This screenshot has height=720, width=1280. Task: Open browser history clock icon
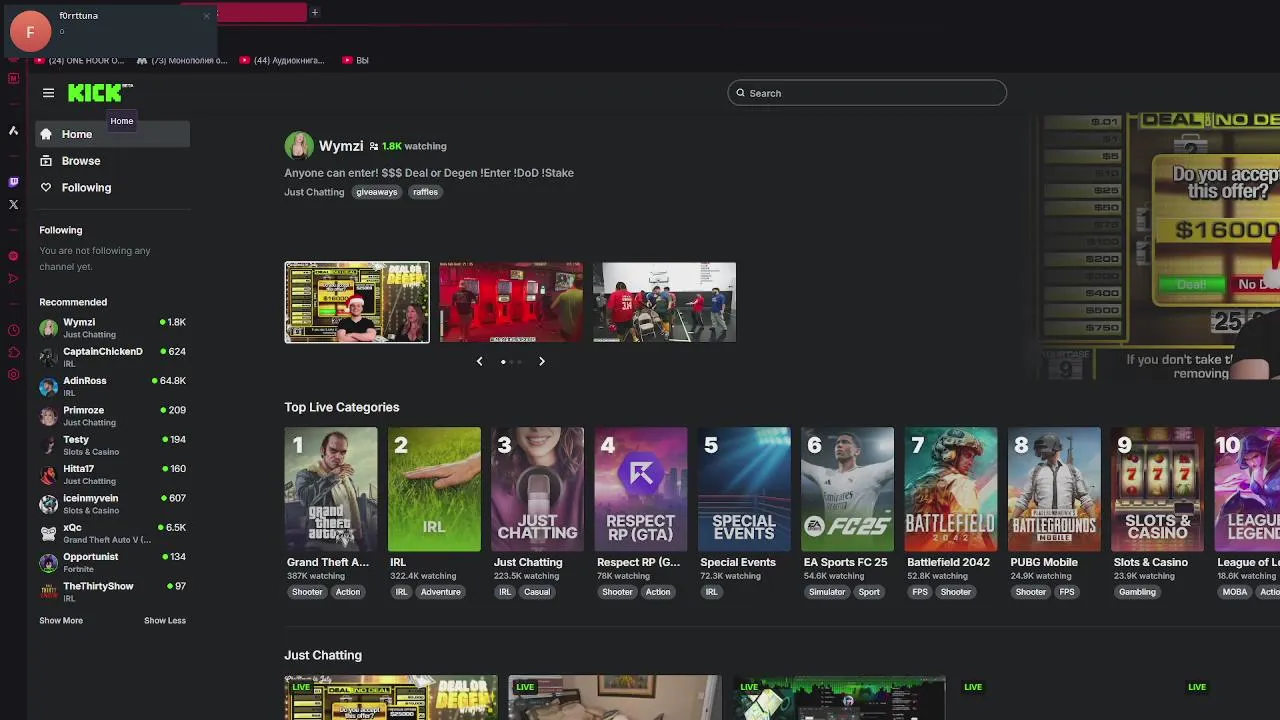click(13, 330)
